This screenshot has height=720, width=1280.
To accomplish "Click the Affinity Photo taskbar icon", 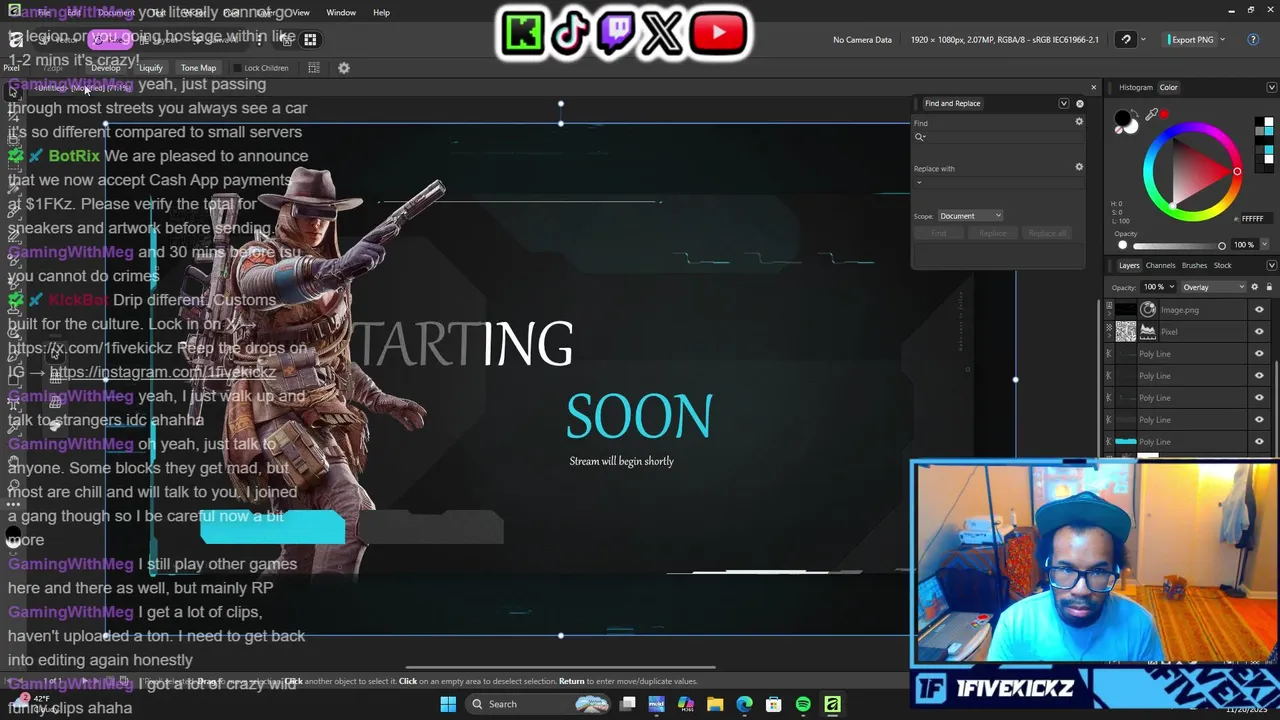I will tap(832, 704).
